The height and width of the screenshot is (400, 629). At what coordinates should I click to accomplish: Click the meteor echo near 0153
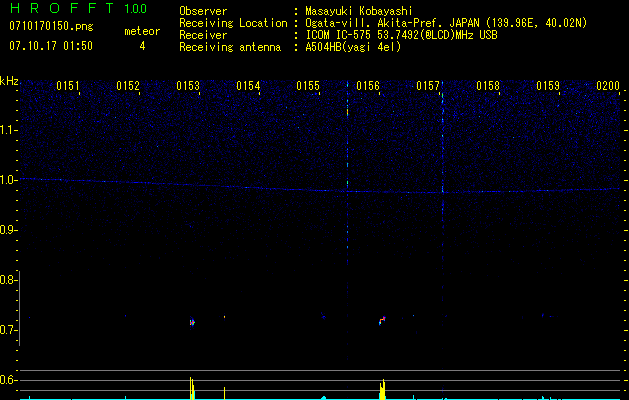[x=192, y=322]
